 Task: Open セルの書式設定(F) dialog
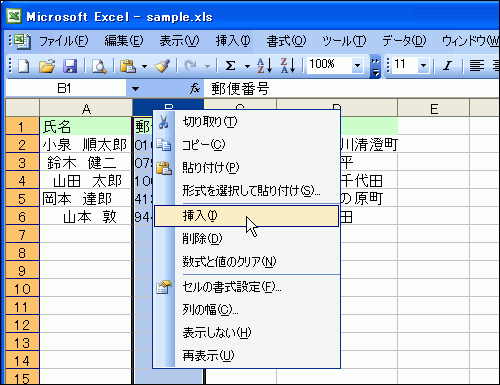[x=246, y=287]
